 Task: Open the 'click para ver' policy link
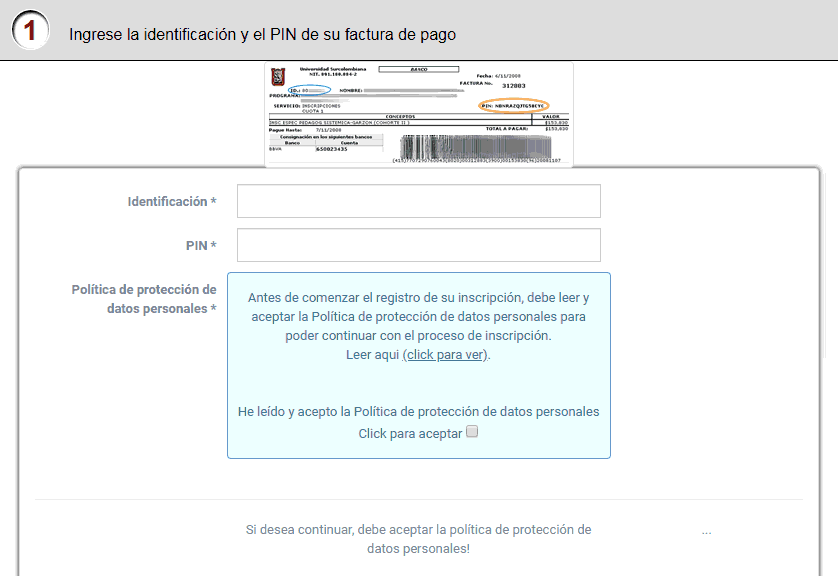(x=445, y=355)
